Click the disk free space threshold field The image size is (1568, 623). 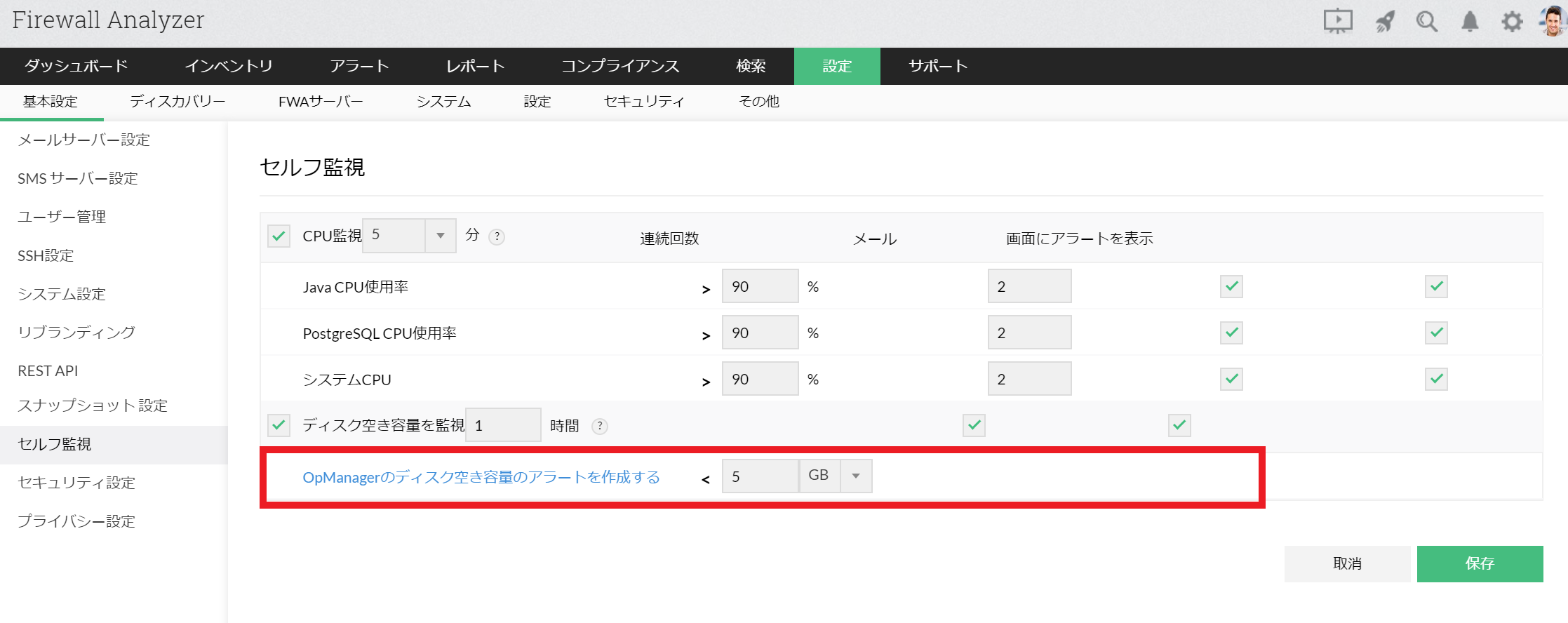[x=760, y=476]
